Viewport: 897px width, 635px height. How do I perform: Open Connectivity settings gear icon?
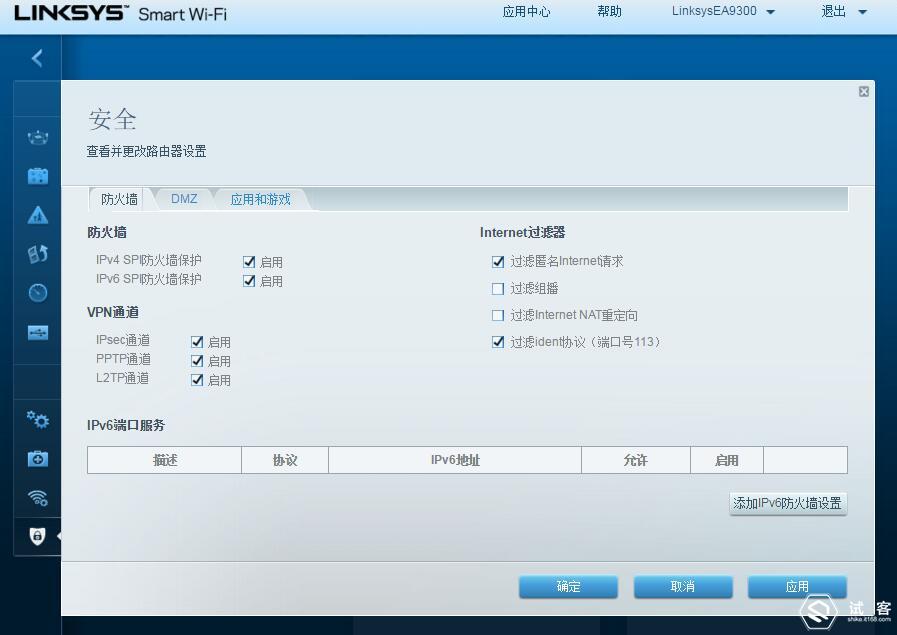(x=37, y=421)
